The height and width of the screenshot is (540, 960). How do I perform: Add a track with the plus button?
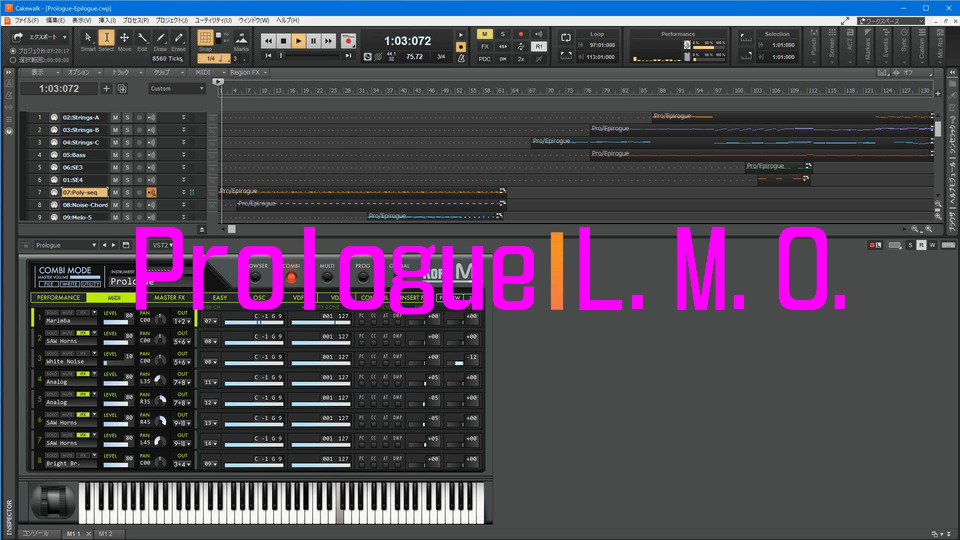(x=106, y=89)
